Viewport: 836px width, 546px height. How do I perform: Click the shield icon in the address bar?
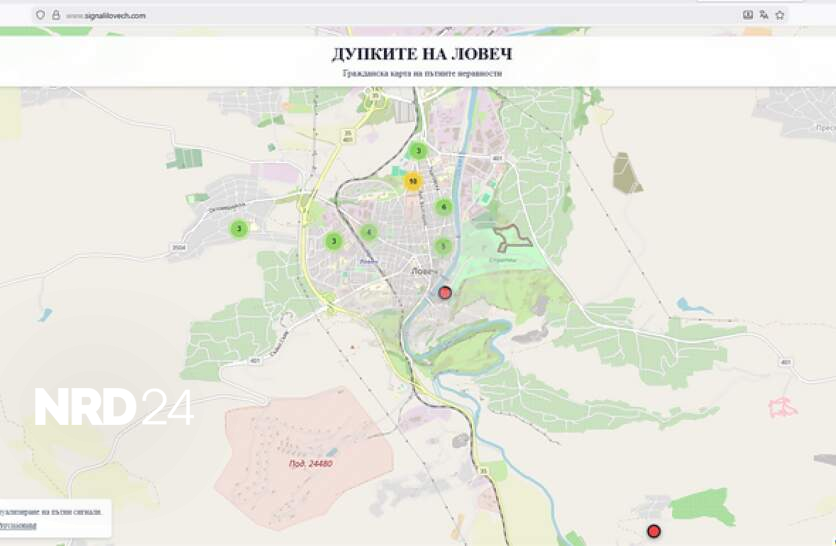pyautogui.click(x=40, y=15)
